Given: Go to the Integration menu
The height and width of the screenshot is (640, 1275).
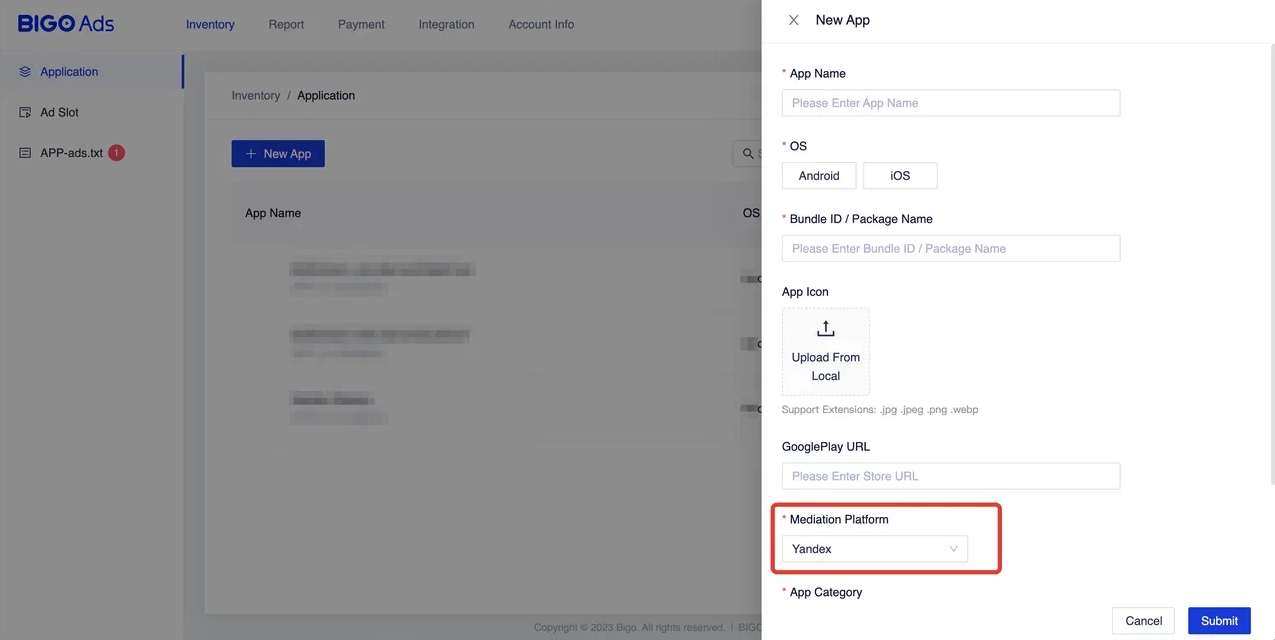Looking at the screenshot, I should 446,24.
